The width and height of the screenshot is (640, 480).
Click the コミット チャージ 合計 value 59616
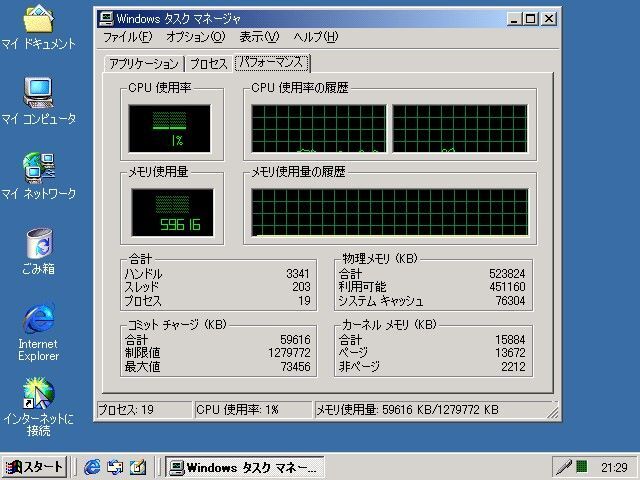(x=295, y=340)
